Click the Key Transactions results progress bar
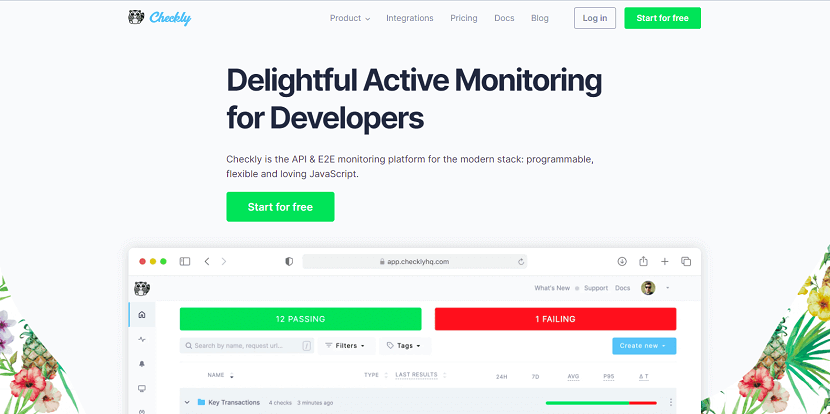Screen dimensions: 830x414 point(601,403)
